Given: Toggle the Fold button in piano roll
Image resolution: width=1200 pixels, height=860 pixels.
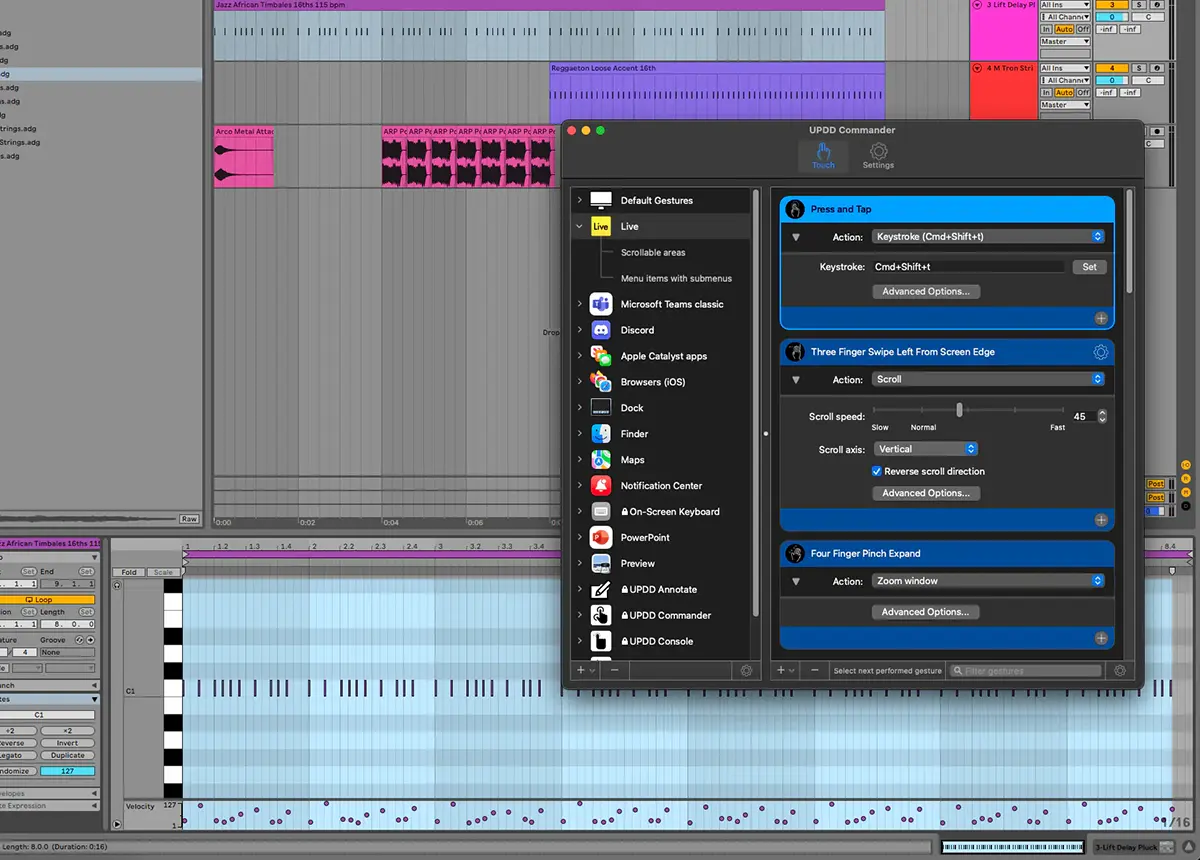Looking at the screenshot, I should [x=129, y=572].
